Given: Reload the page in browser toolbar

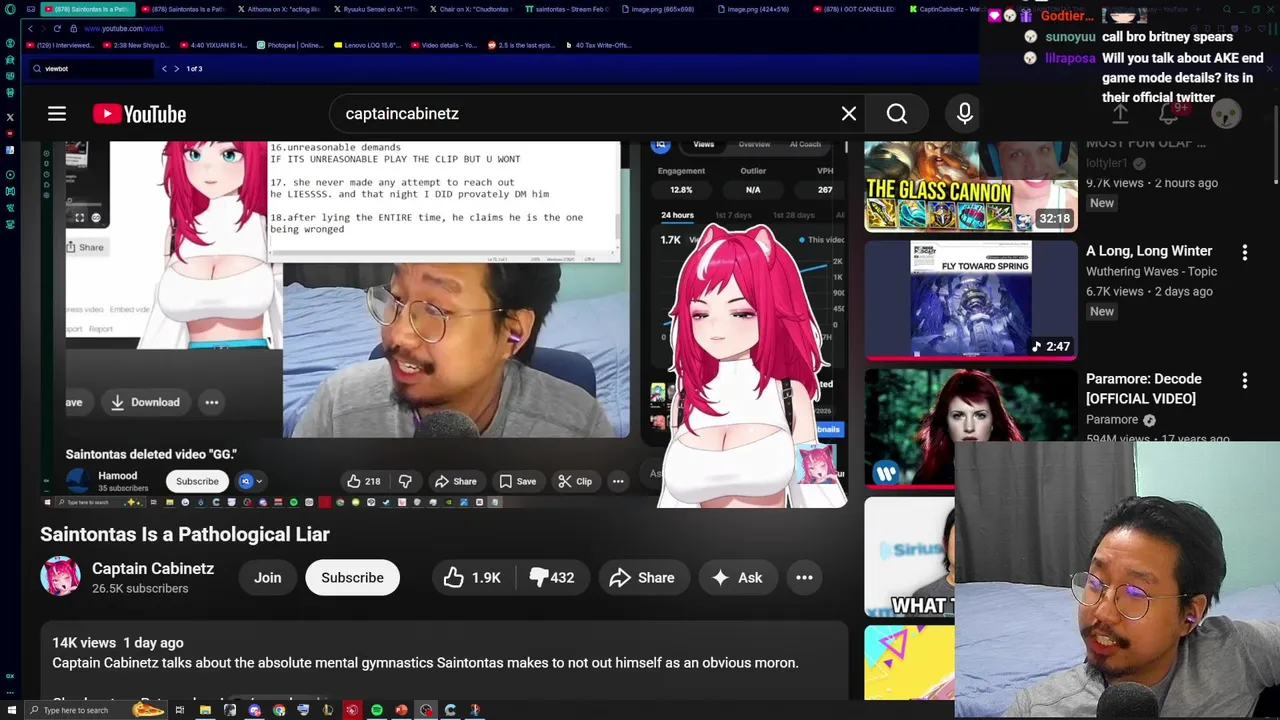Looking at the screenshot, I should (57, 28).
